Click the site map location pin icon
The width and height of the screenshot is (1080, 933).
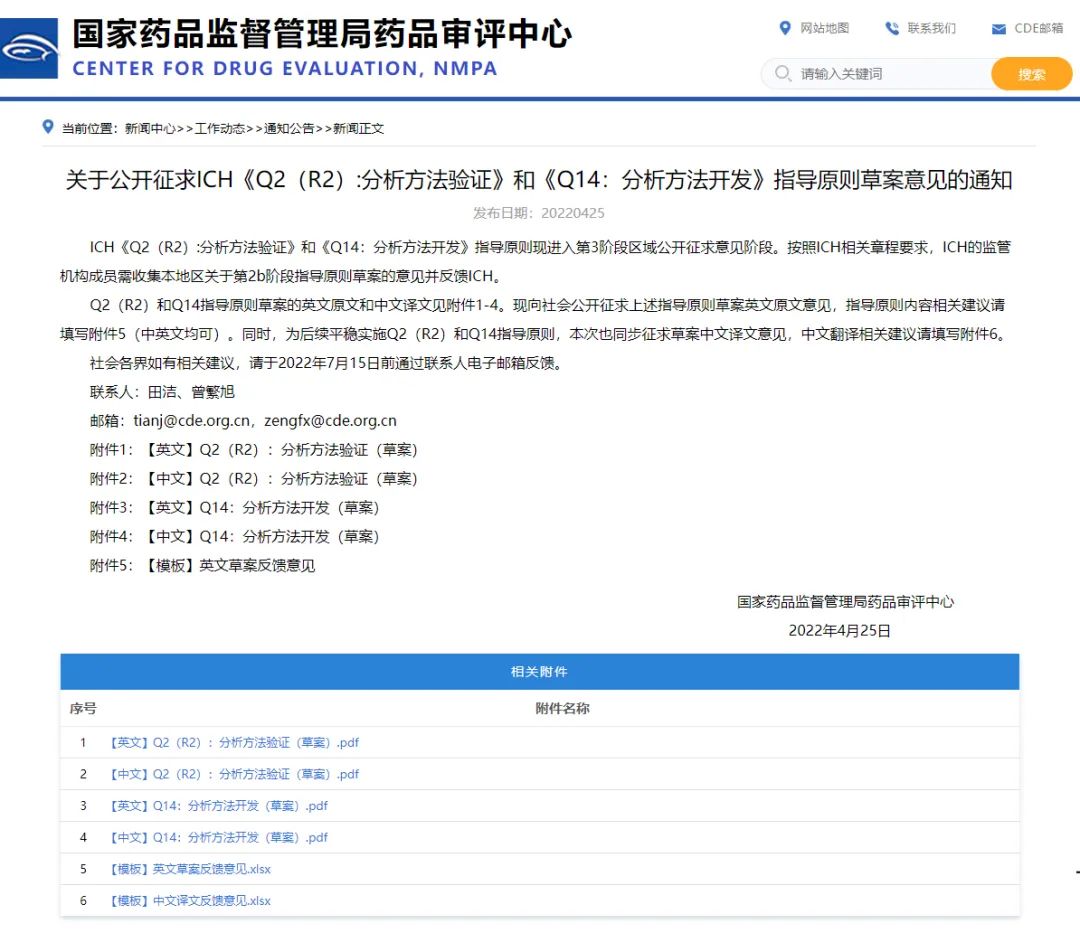(785, 28)
